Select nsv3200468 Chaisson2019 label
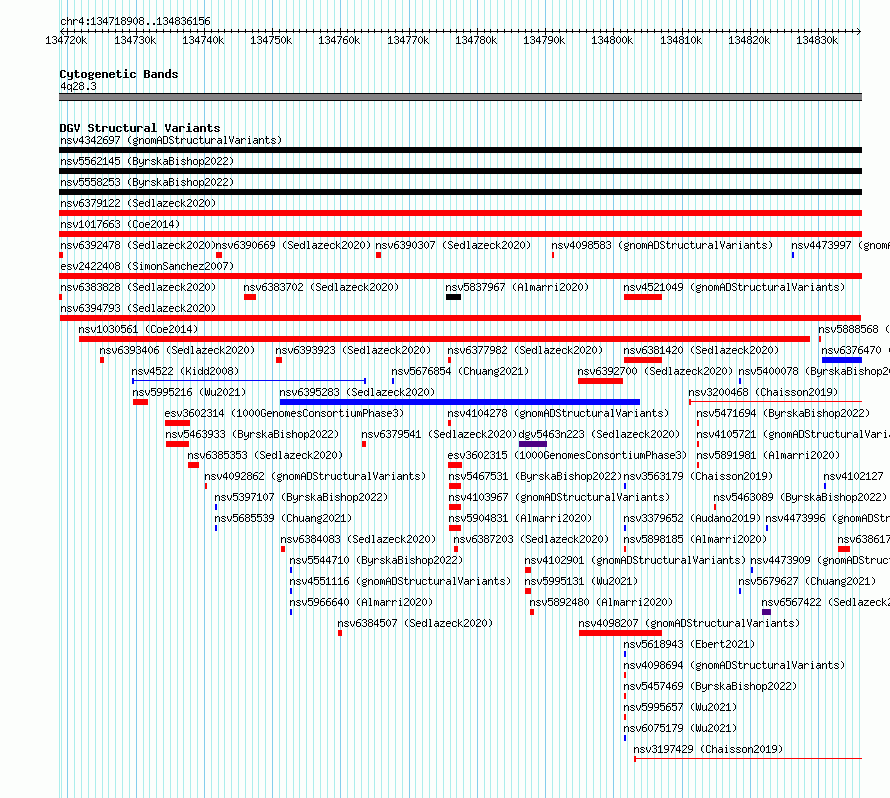 pyautogui.click(x=763, y=392)
